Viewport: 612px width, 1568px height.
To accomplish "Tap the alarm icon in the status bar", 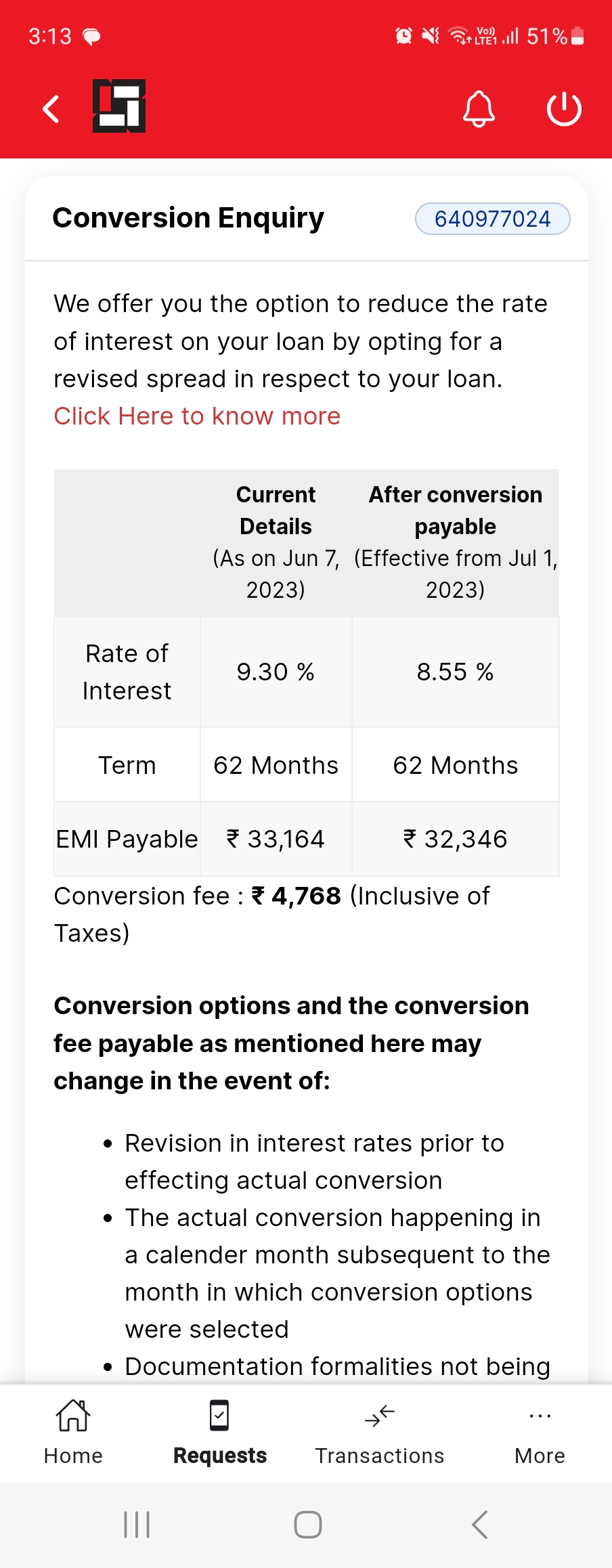I will coord(403,36).
